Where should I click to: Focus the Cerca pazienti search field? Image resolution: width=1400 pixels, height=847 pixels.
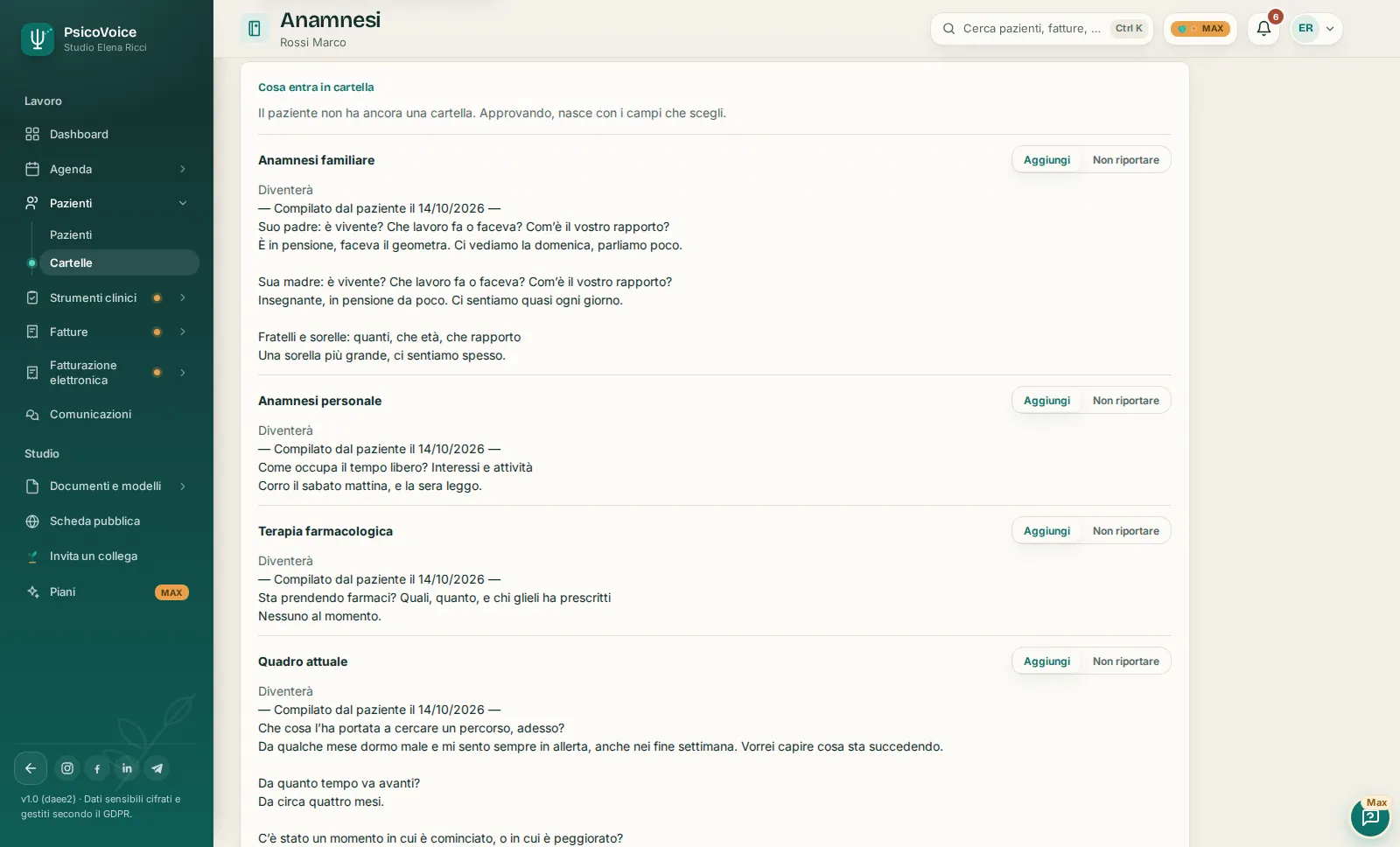point(1041,29)
